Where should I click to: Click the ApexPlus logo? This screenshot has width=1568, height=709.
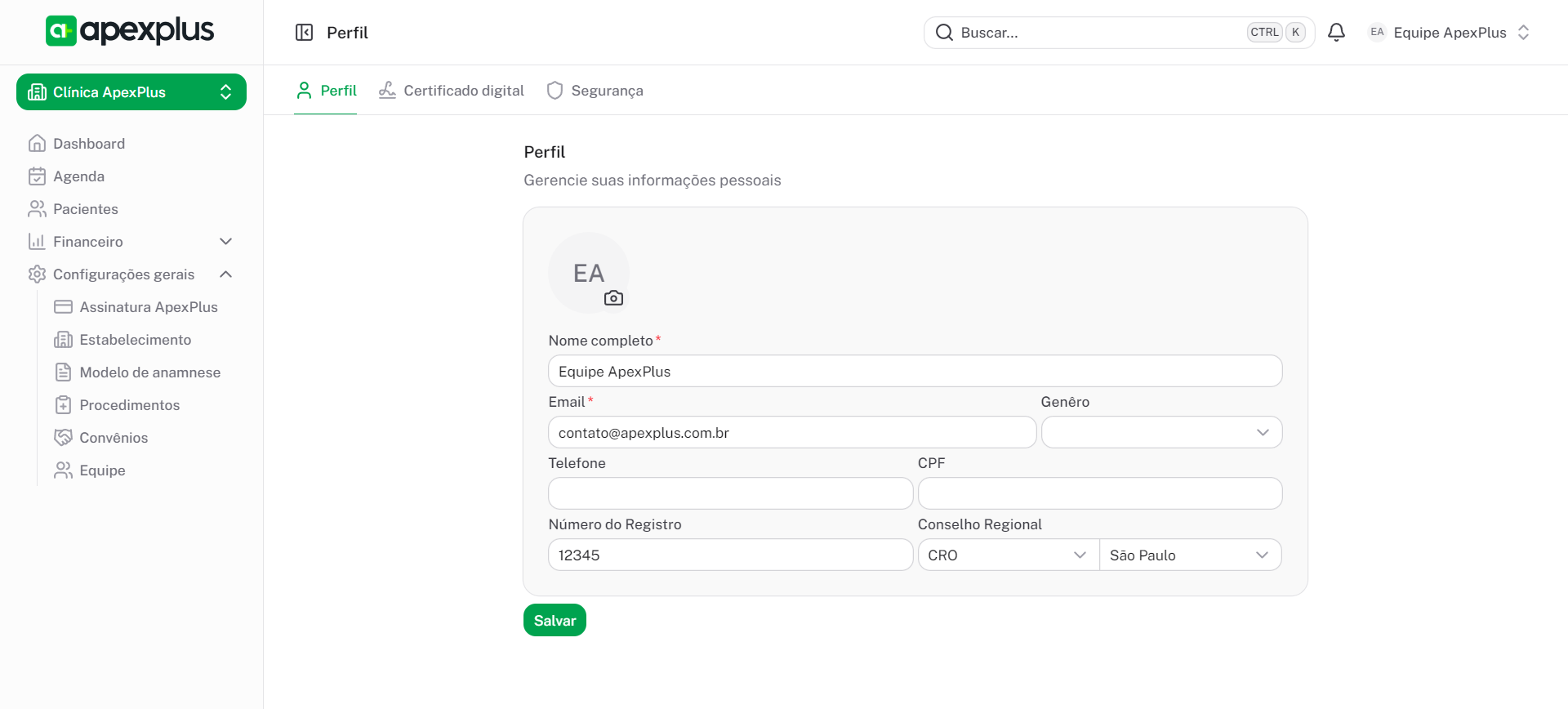click(130, 31)
